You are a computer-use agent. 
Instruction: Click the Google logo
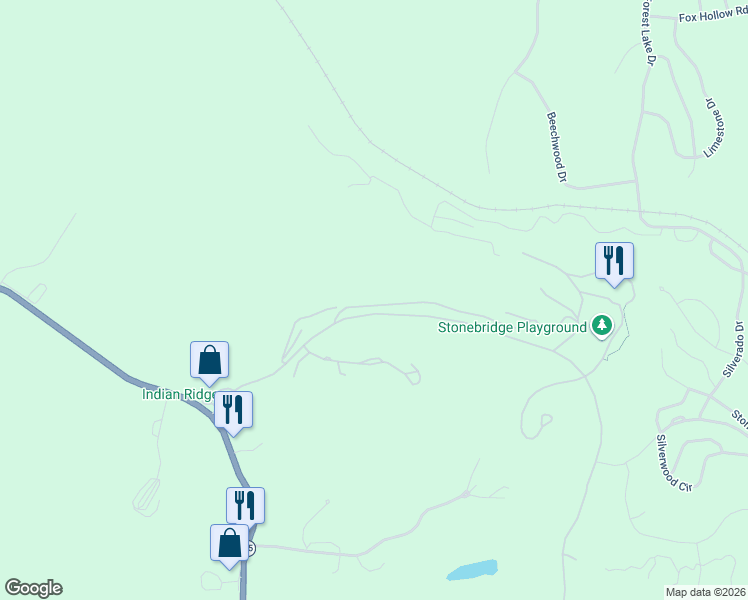[34, 588]
